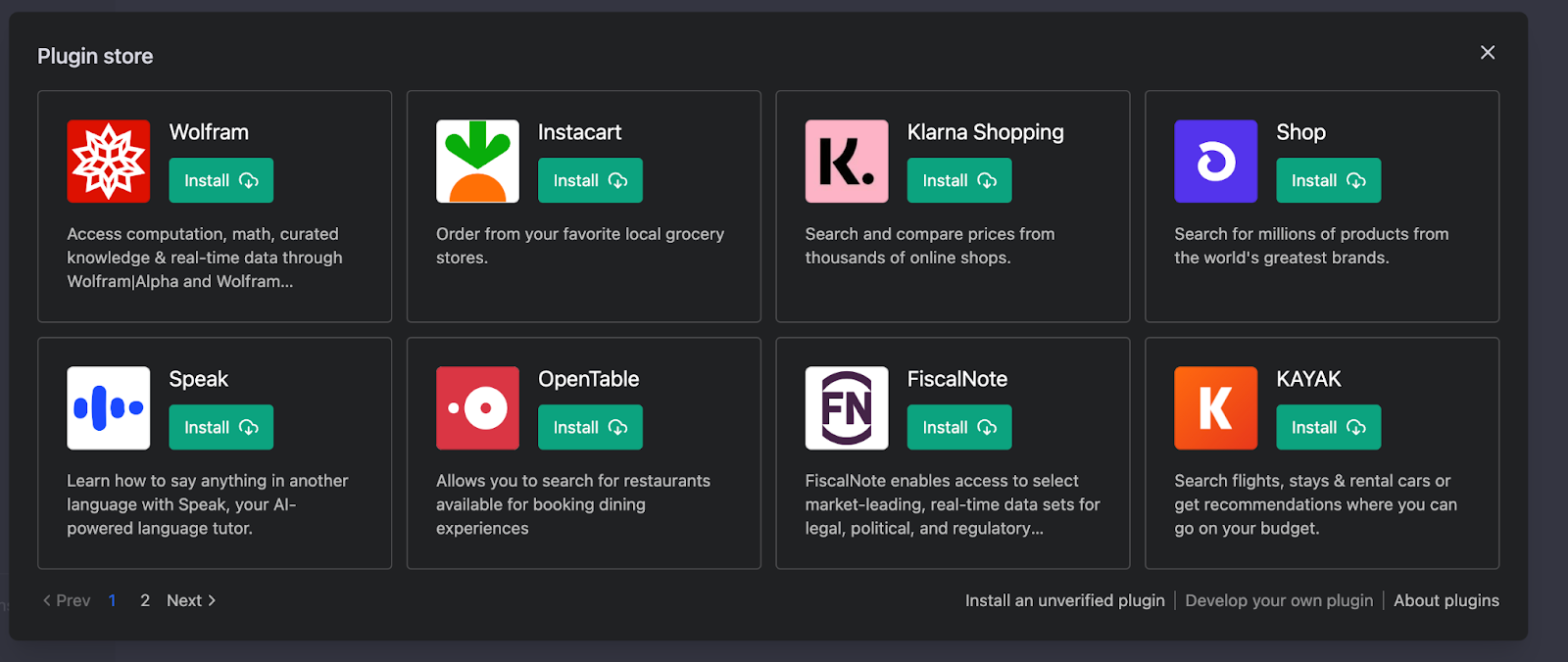Click the Klarna Shopping pink logo
This screenshot has width=1568, height=662.
coord(847,162)
